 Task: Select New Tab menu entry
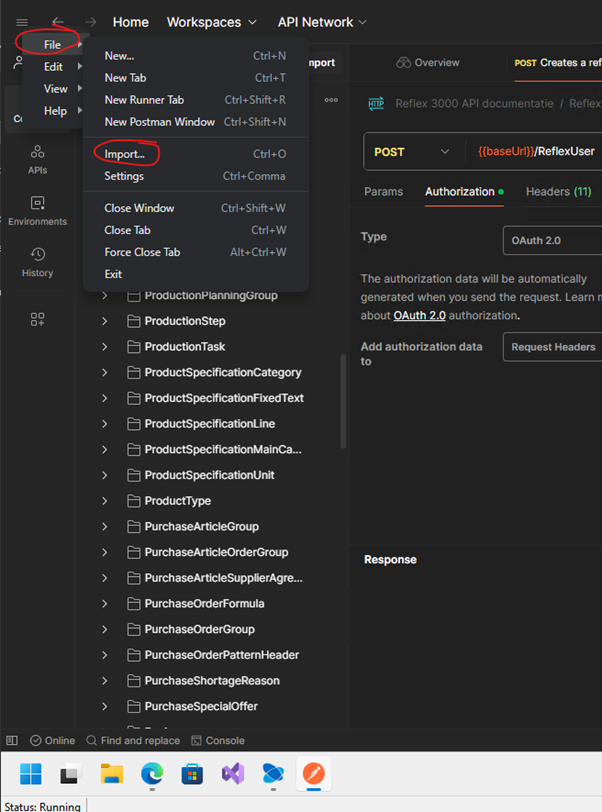tap(195, 78)
